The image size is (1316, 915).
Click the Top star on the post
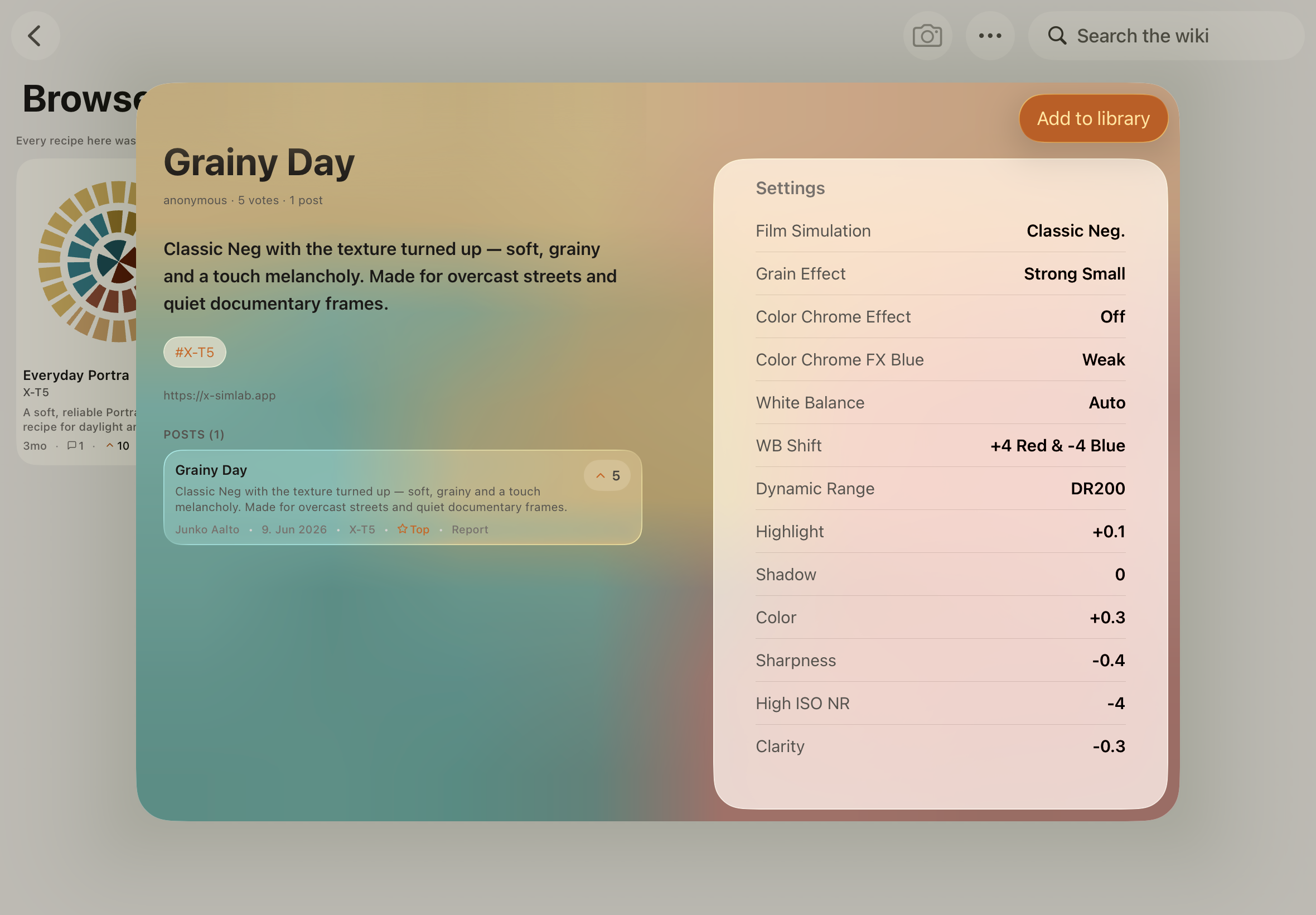coord(414,529)
